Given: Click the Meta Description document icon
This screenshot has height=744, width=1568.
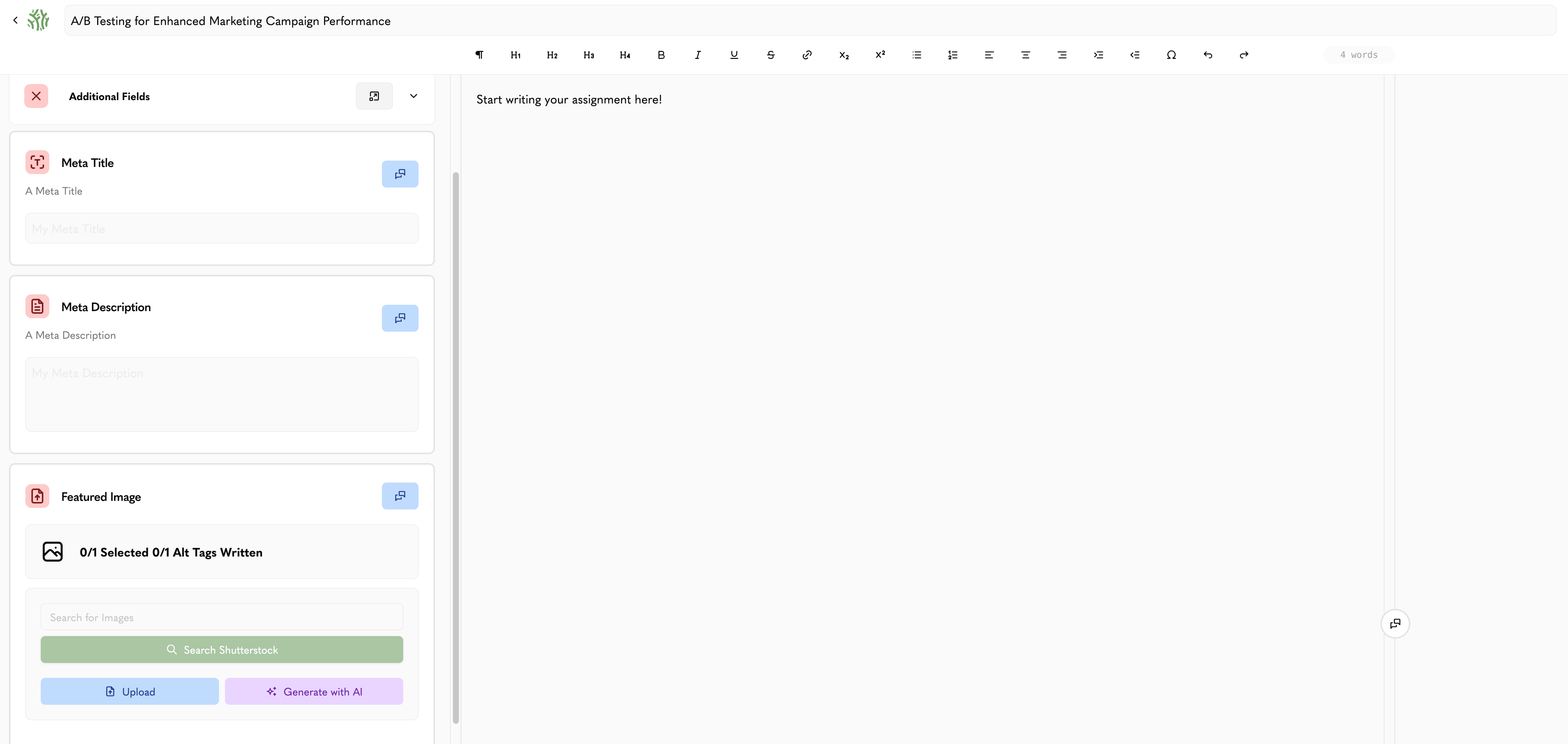Looking at the screenshot, I should point(37,306).
